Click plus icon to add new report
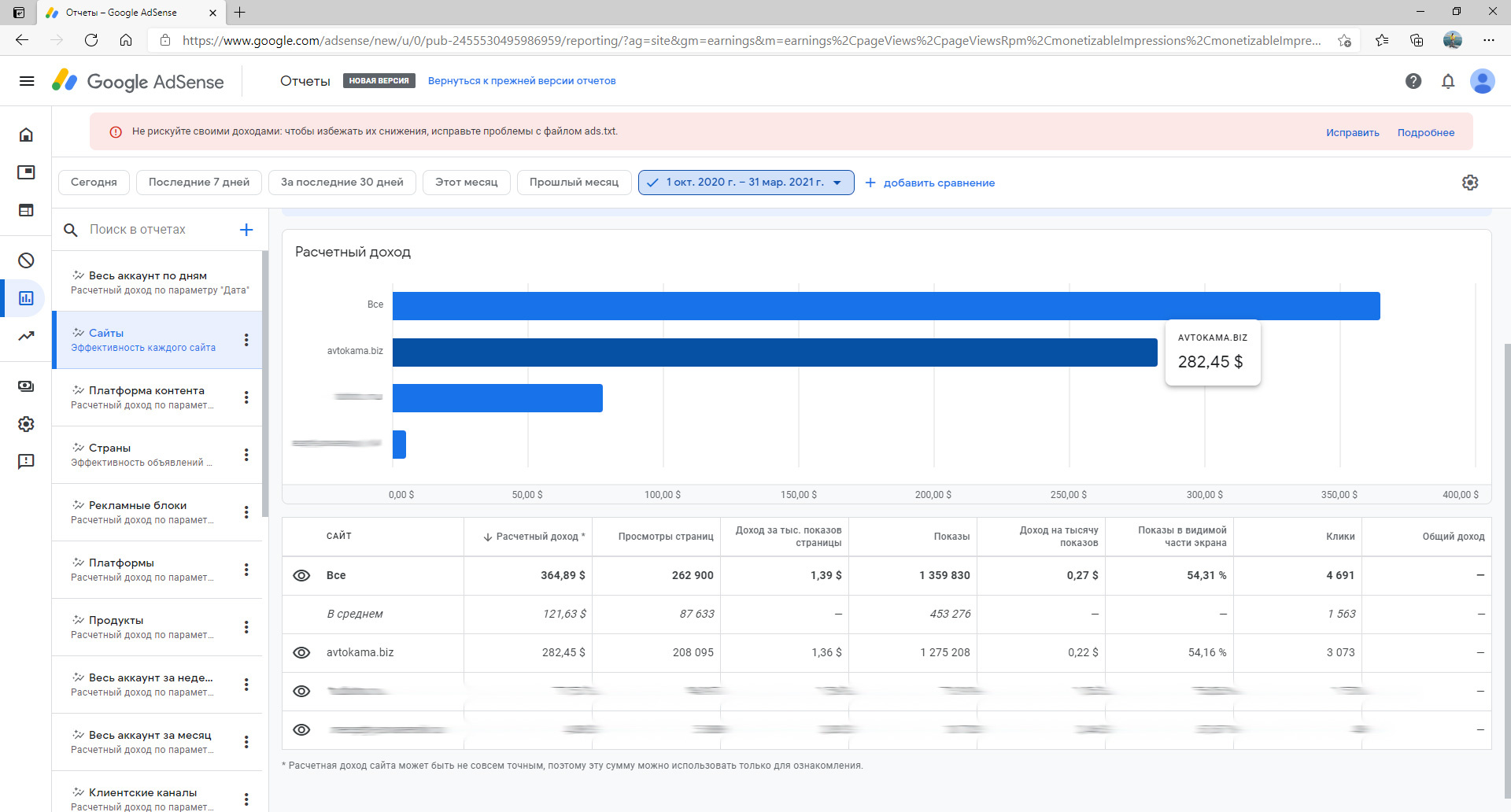This screenshot has height=812, width=1511. point(246,230)
